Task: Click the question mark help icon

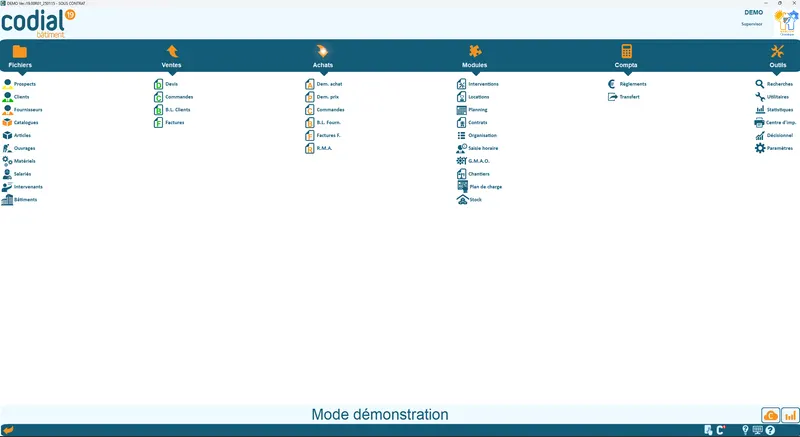Action: pos(770,430)
